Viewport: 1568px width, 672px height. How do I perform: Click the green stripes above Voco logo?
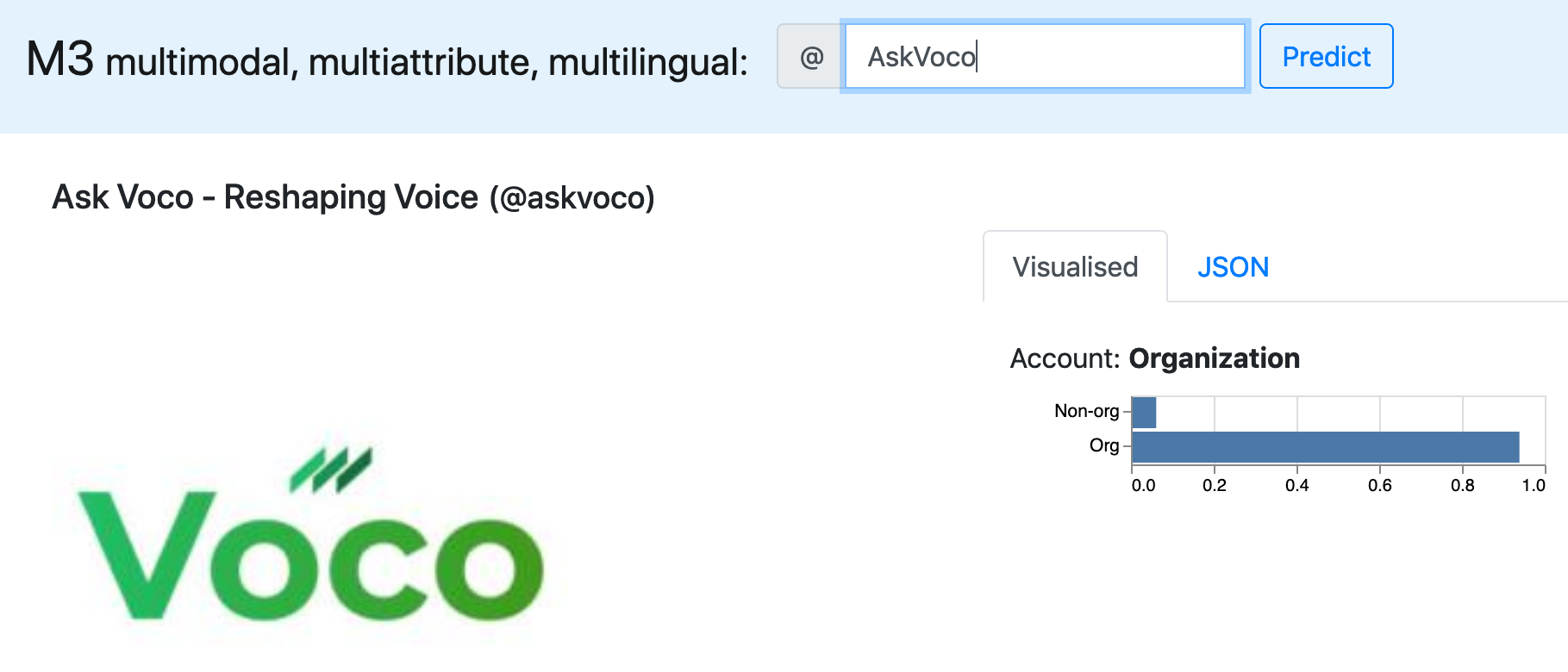330,470
